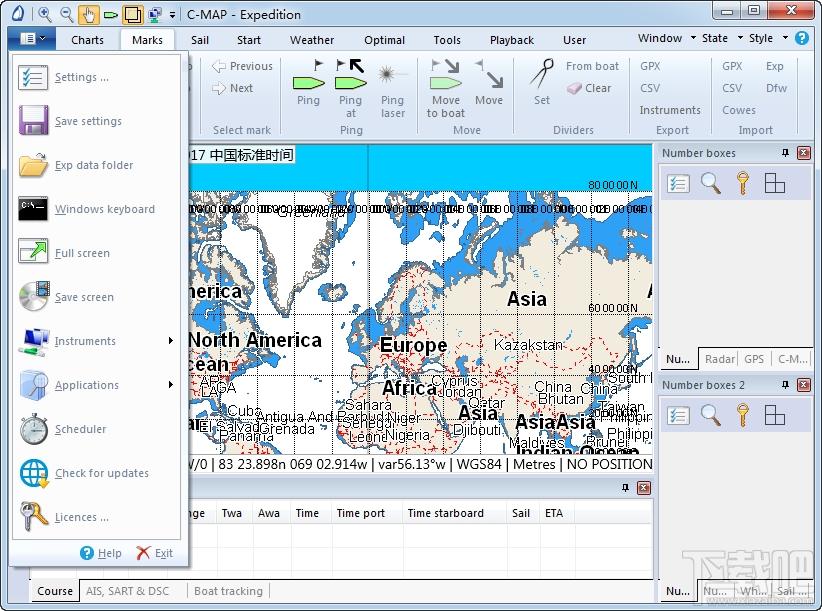
Task: Click Clear eraser in Dividers group
Action: coord(589,88)
